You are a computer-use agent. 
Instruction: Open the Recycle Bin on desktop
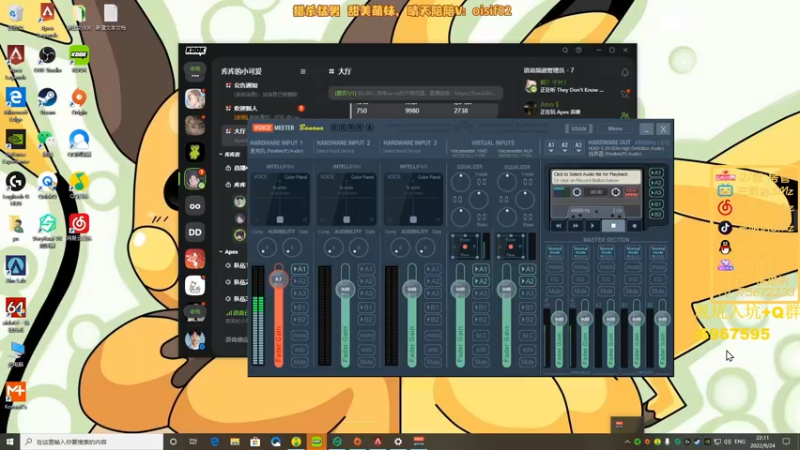(15, 17)
